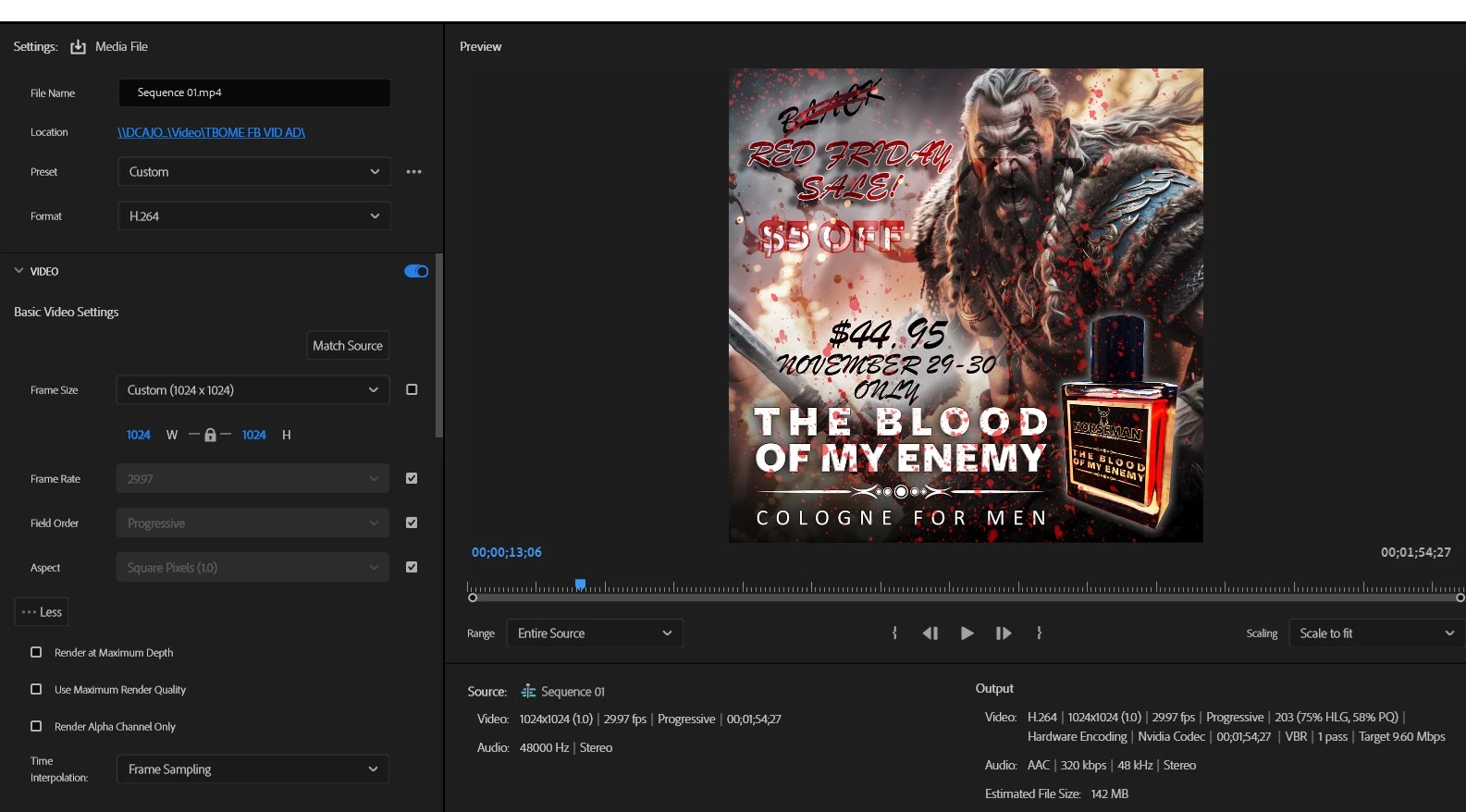Enable Render at Maximum Depth
Image resolution: width=1466 pixels, height=812 pixels.
tap(36, 653)
